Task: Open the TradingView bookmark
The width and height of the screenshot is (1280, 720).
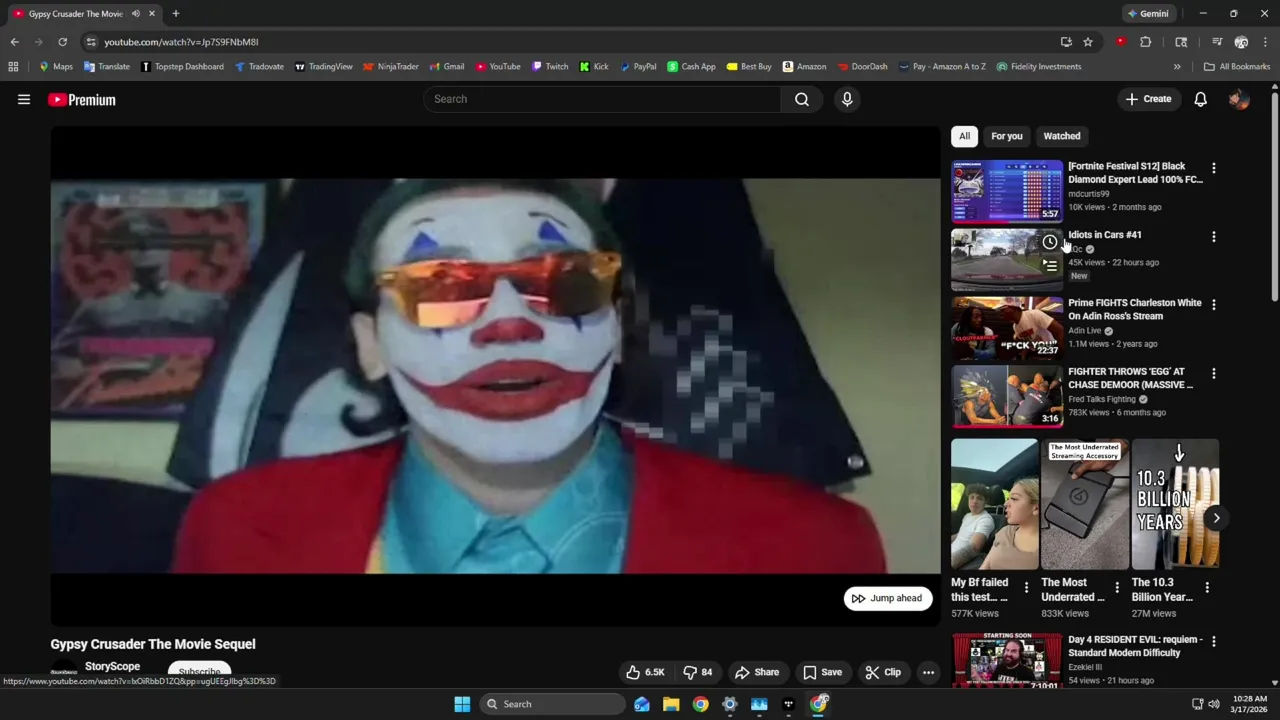Action: click(323, 67)
